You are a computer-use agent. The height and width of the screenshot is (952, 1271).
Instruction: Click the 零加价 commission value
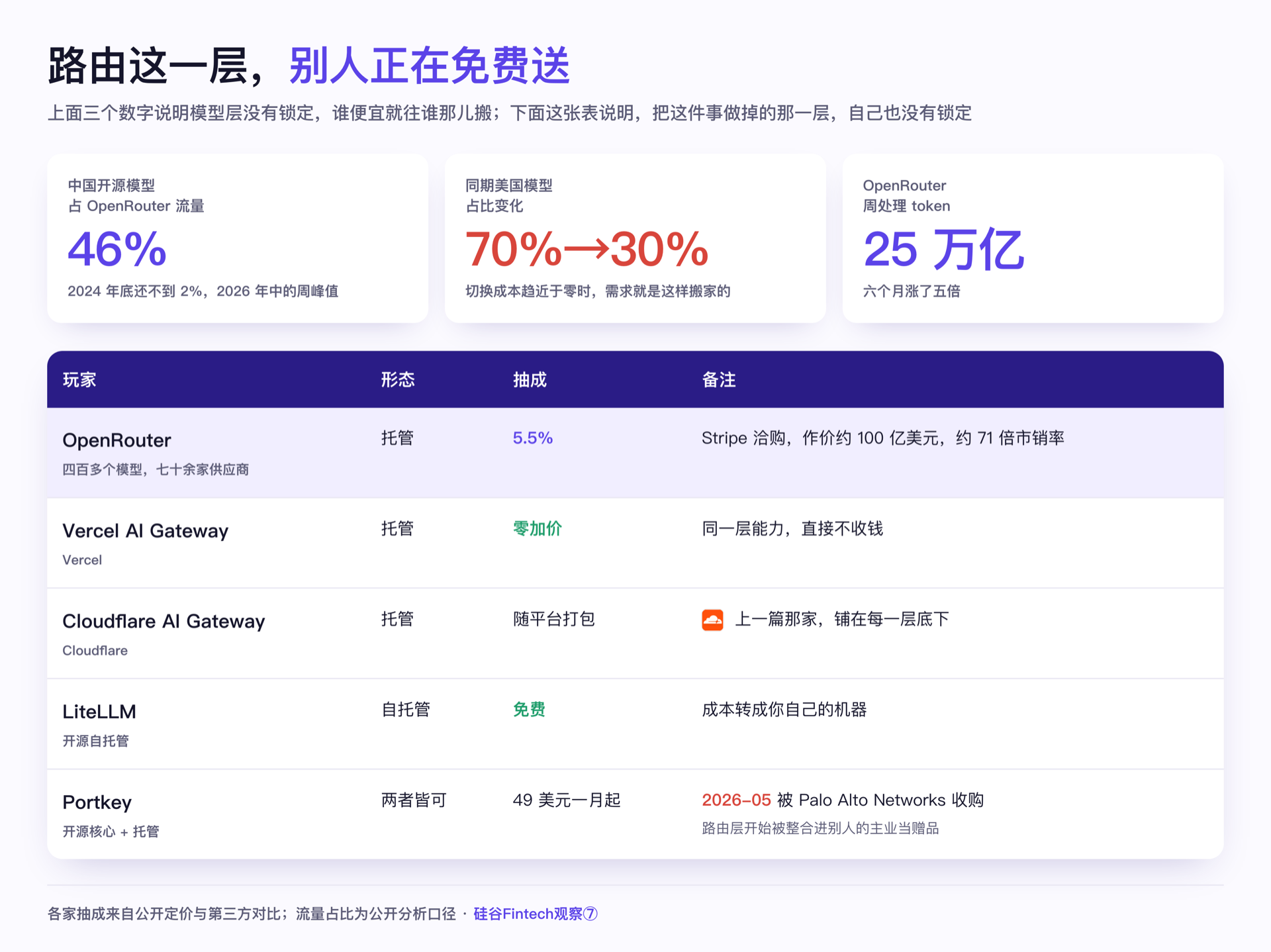pyautogui.click(x=537, y=528)
